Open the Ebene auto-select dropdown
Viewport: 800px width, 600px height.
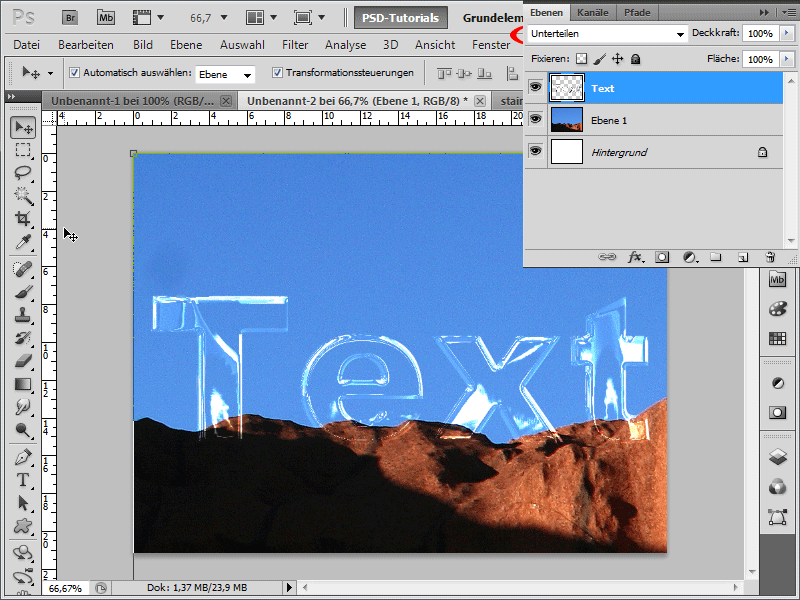[225, 74]
